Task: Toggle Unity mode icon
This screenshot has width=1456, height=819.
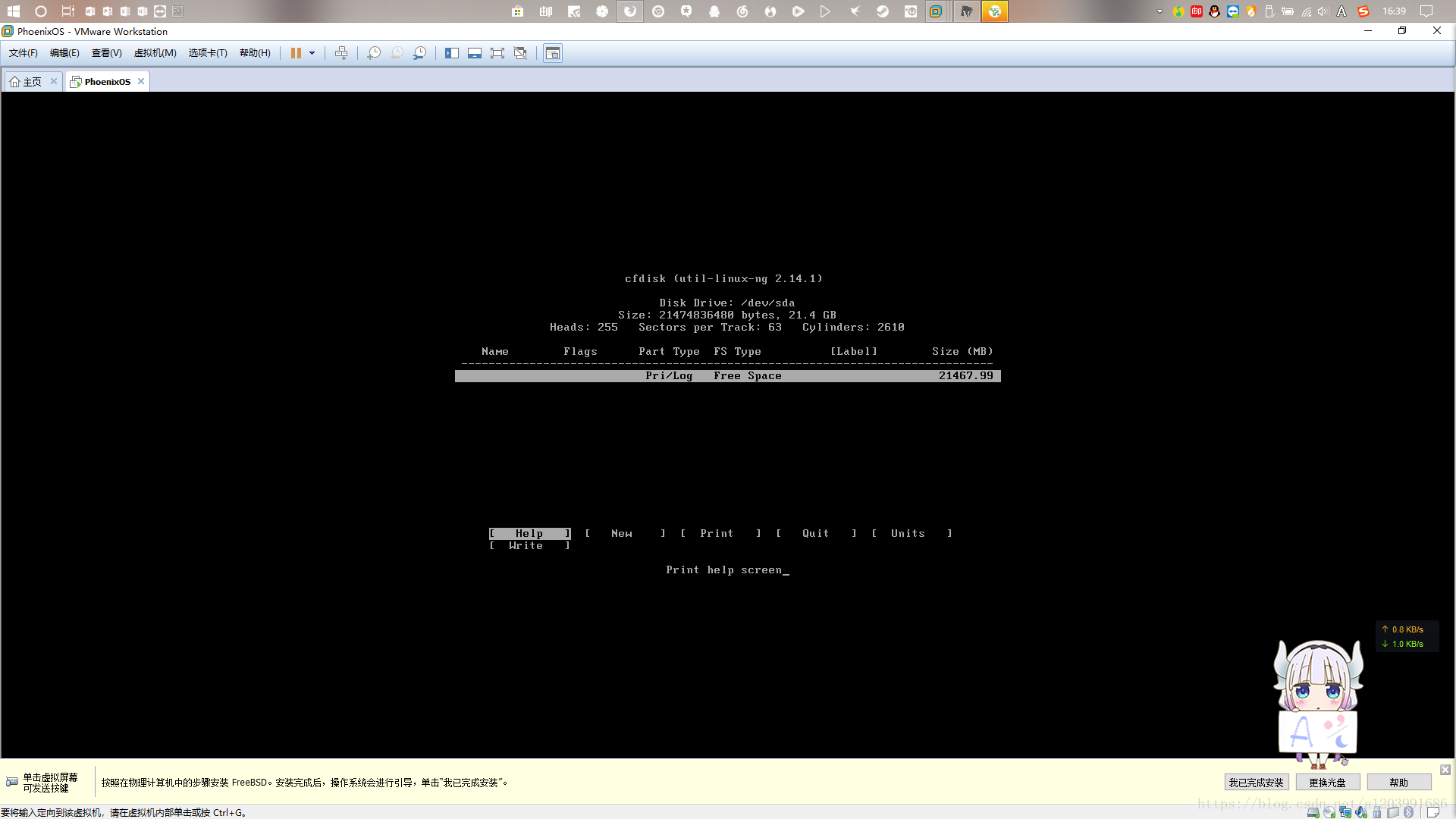Action: (x=520, y=53)
